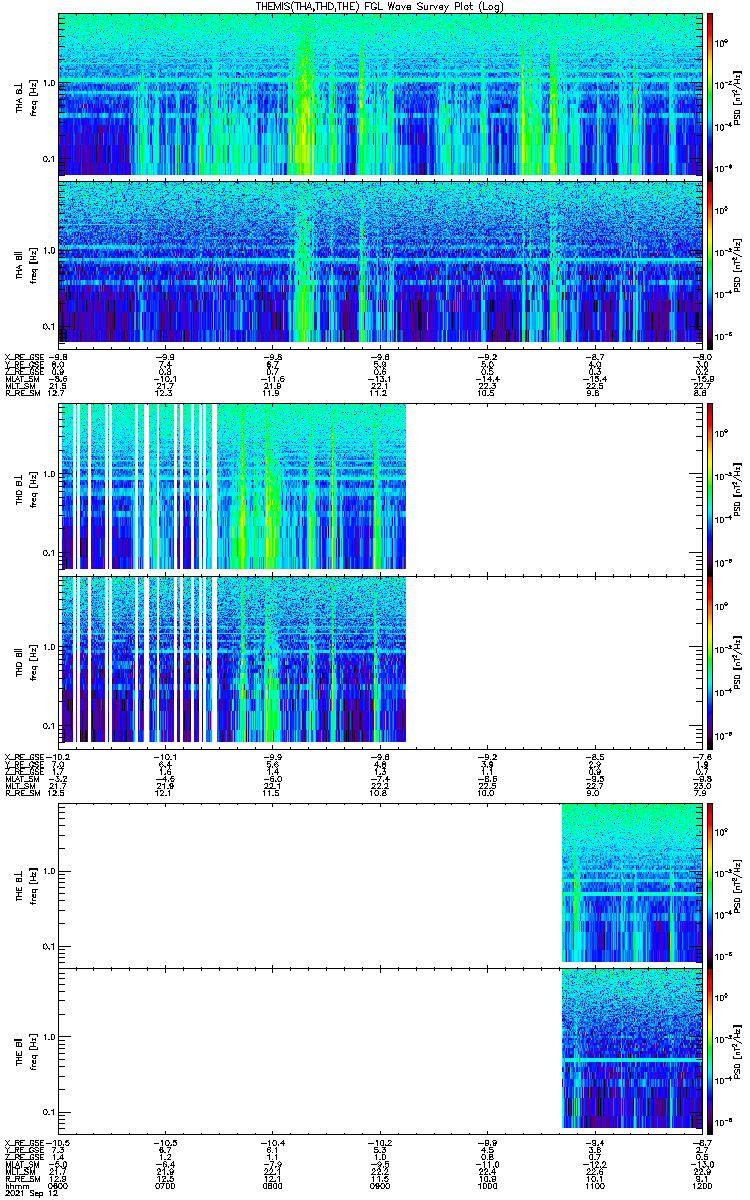Click the 1100 time tick label
Viewport: 750px width, 1200px height.
point(594,1185)
